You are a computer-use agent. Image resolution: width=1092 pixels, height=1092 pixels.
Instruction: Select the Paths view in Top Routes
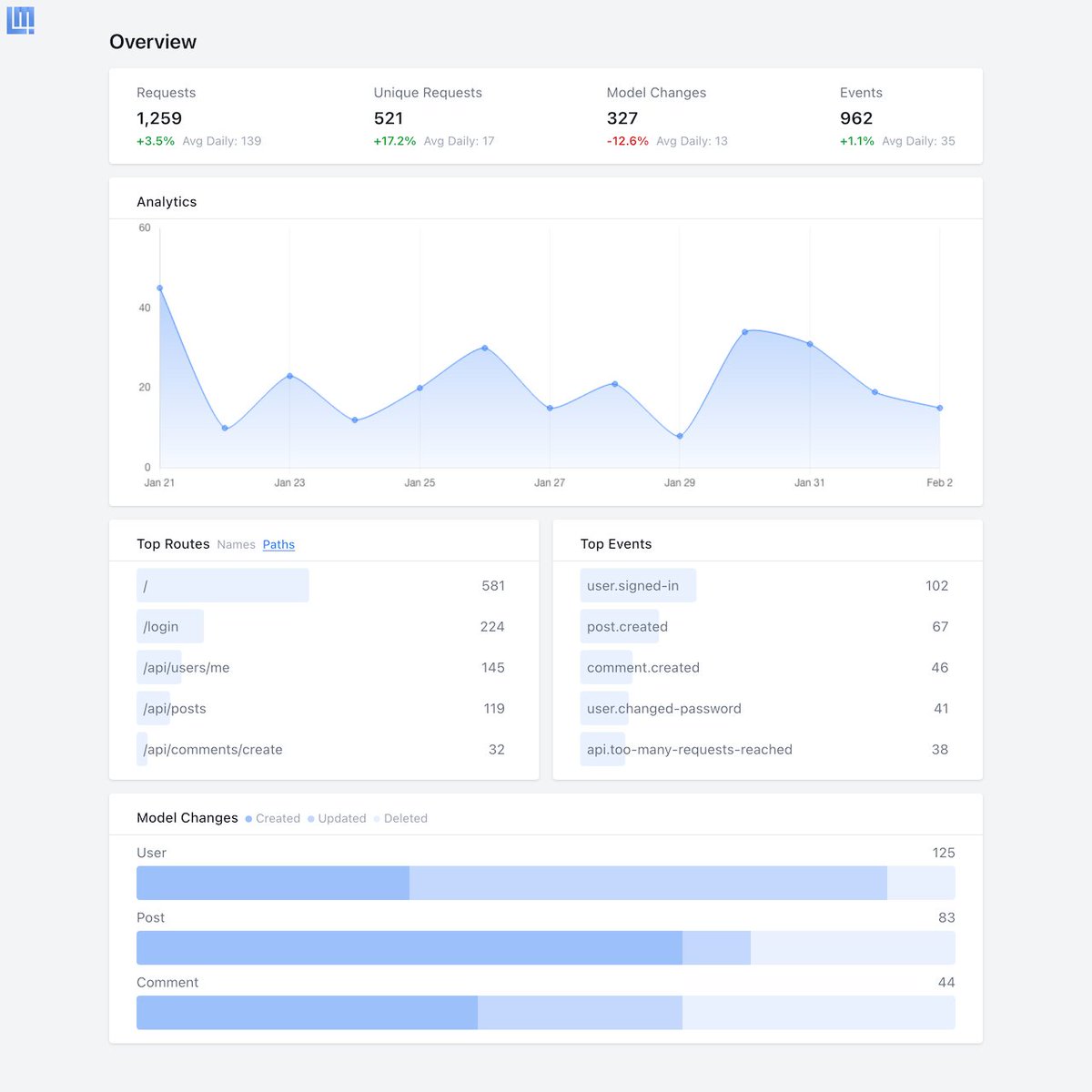click(x=278, y=544)
